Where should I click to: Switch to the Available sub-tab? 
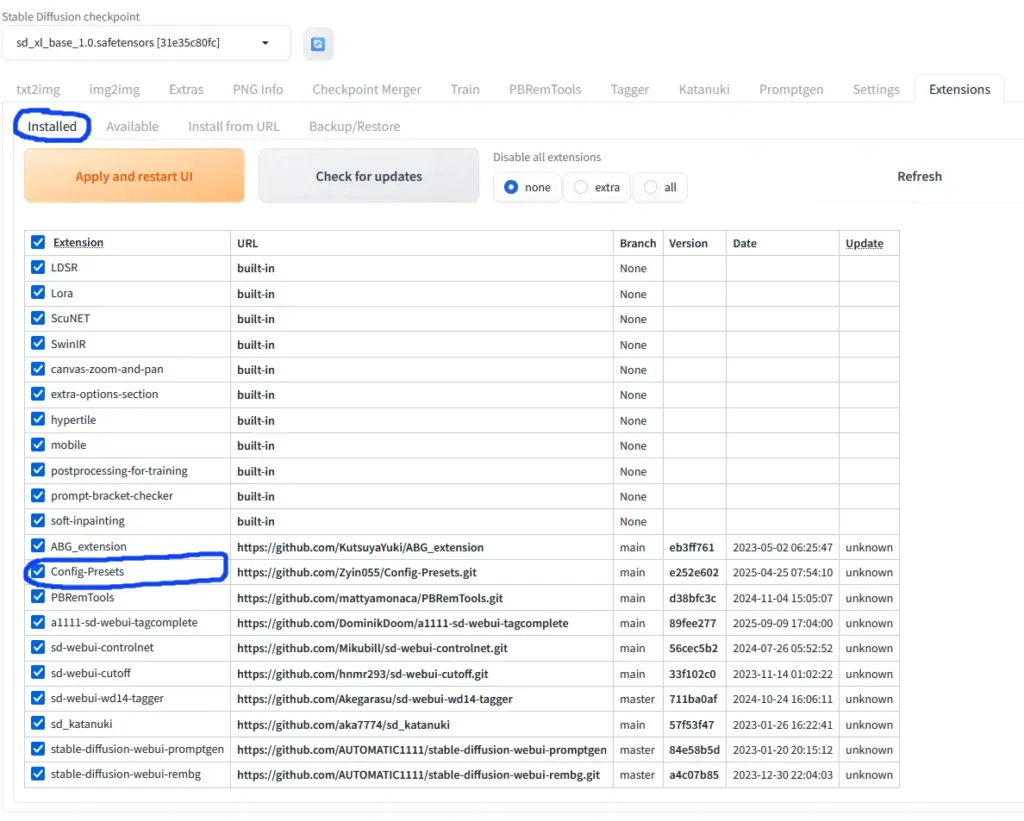(x=131, y=126)
